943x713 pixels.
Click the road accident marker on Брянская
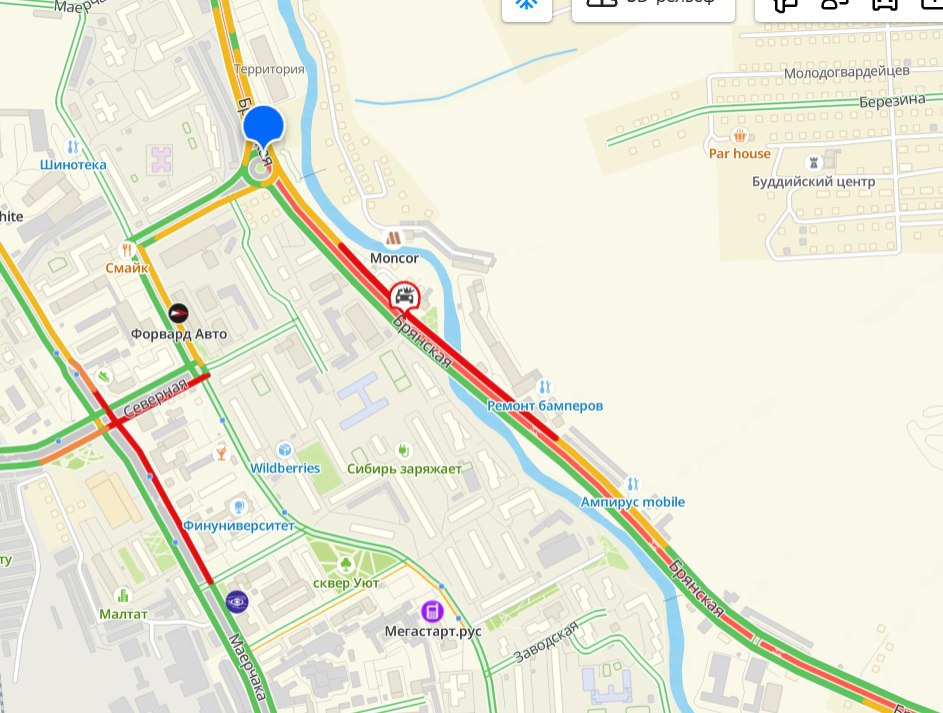coord(405,298)
